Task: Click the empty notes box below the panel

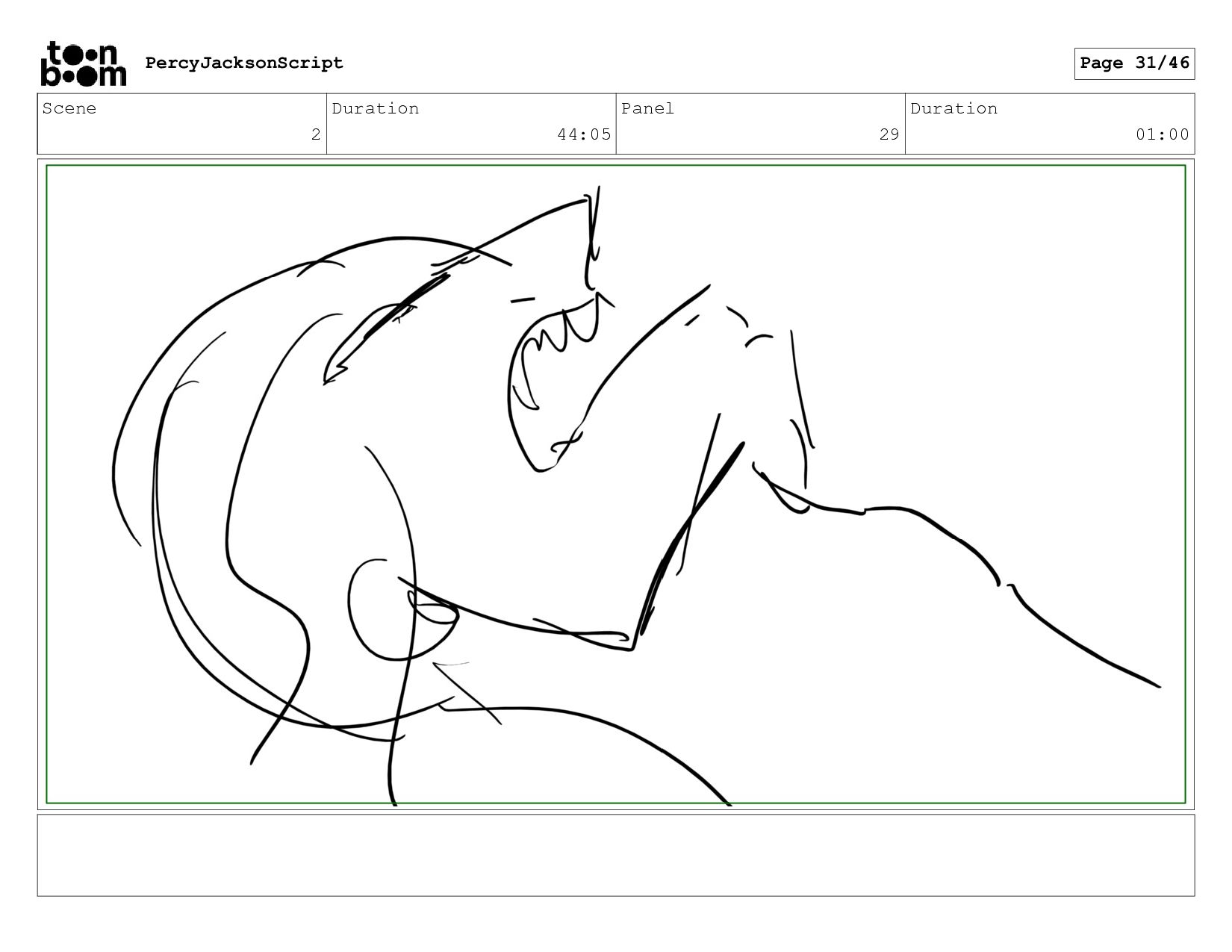Action: click(x=616, y=855)
